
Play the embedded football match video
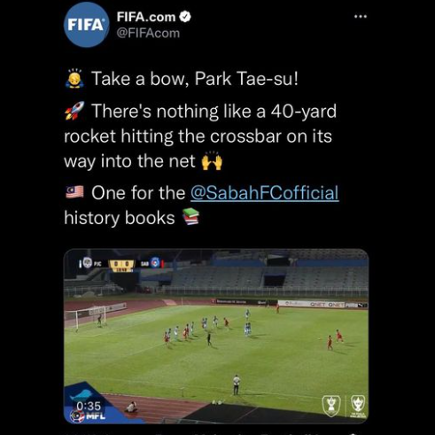[x=216, y=336]
